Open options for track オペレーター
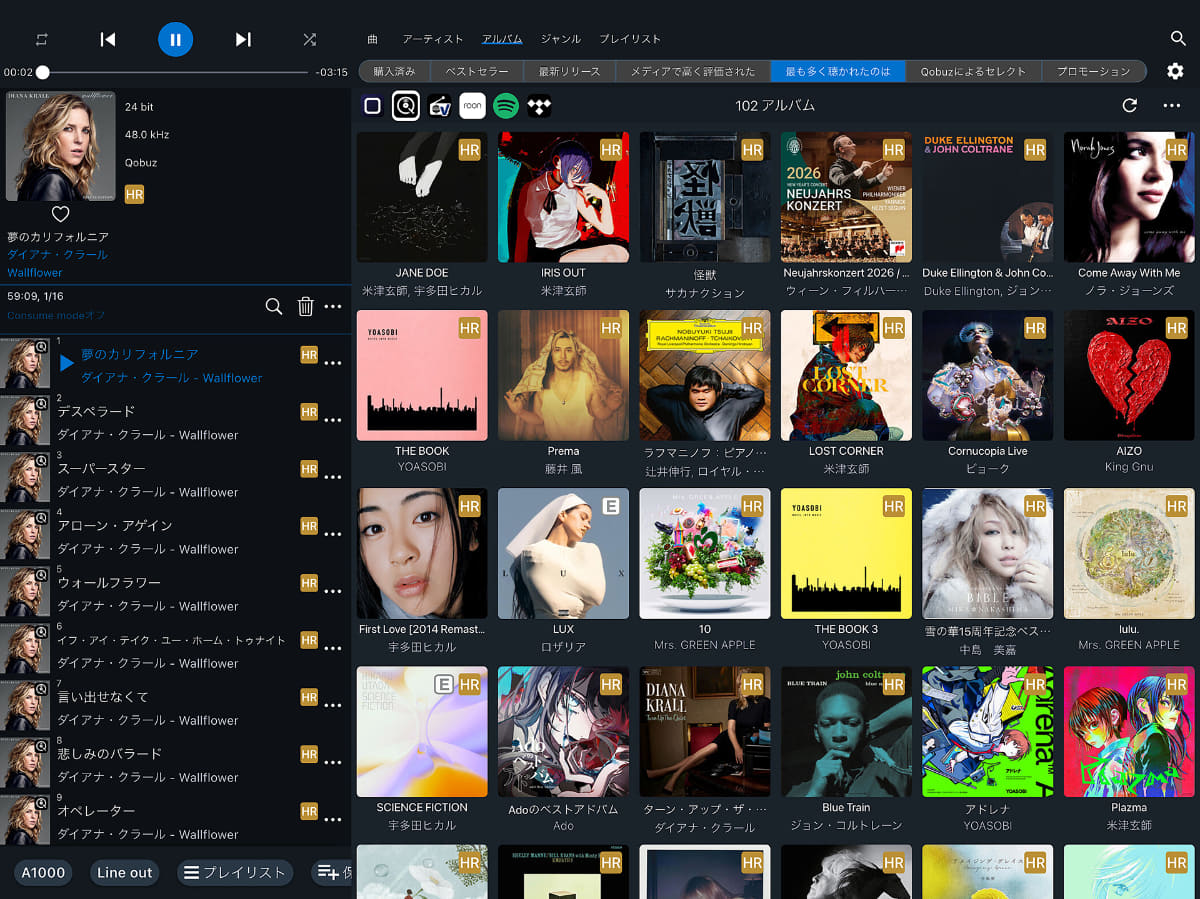The height and width of the screenshot is (899, 1200). click(334, 820)
